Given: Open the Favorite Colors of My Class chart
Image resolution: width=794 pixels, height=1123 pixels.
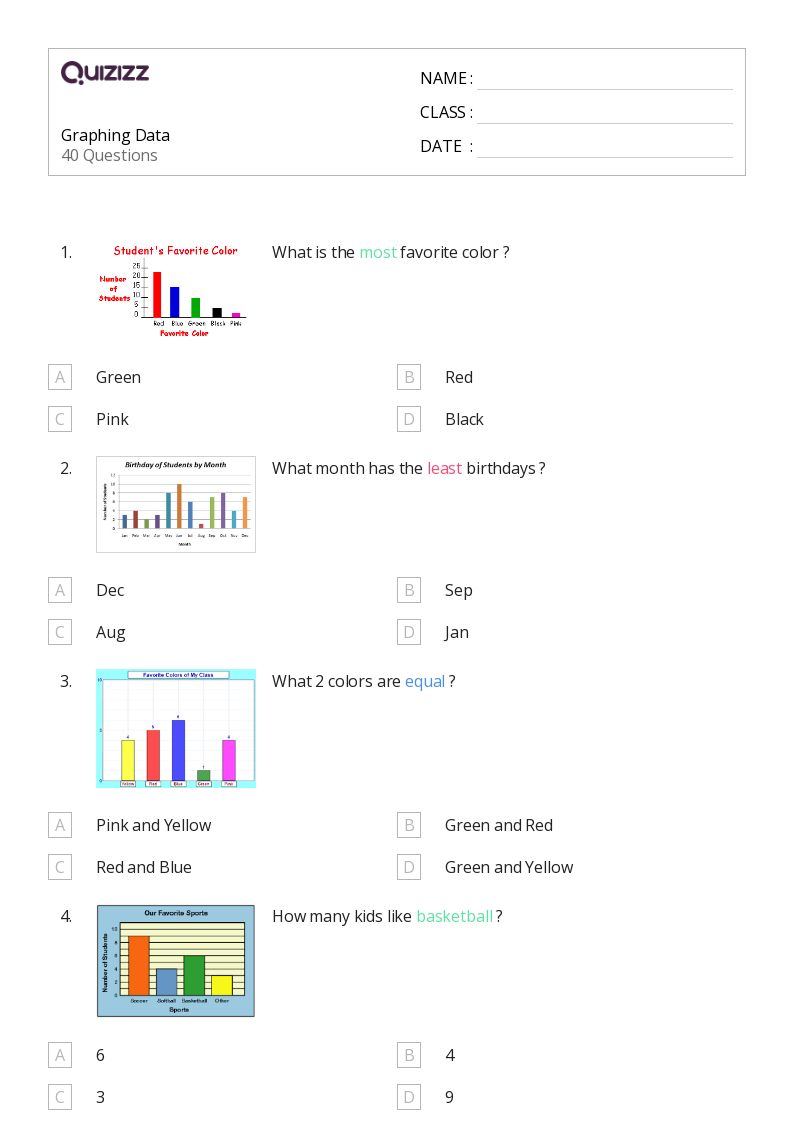Looking at the screenshot, I should click(x=176, y=728).
